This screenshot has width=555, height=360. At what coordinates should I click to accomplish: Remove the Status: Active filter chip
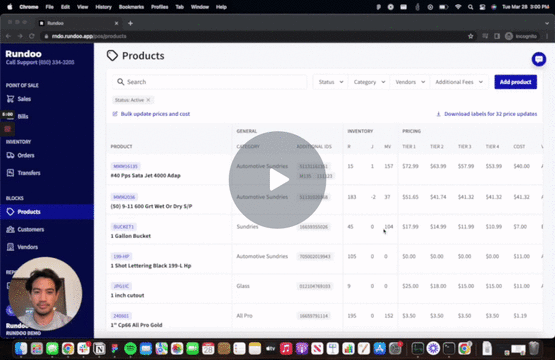point(148,100)
